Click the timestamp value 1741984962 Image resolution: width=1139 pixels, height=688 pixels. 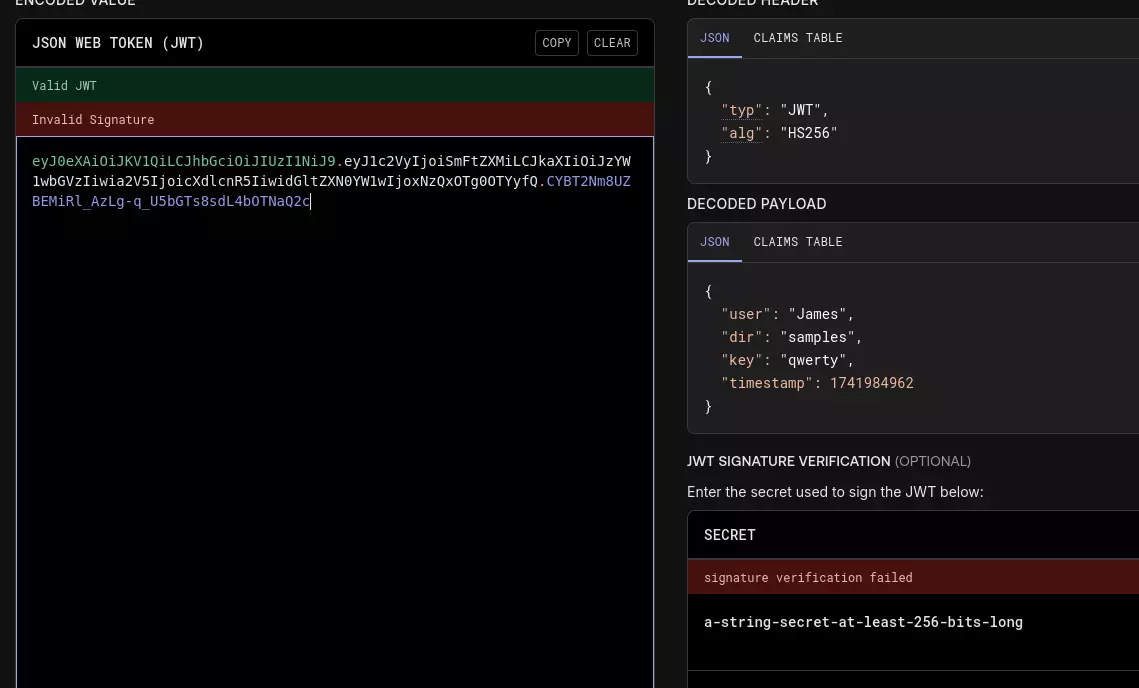tap(871, 383)
